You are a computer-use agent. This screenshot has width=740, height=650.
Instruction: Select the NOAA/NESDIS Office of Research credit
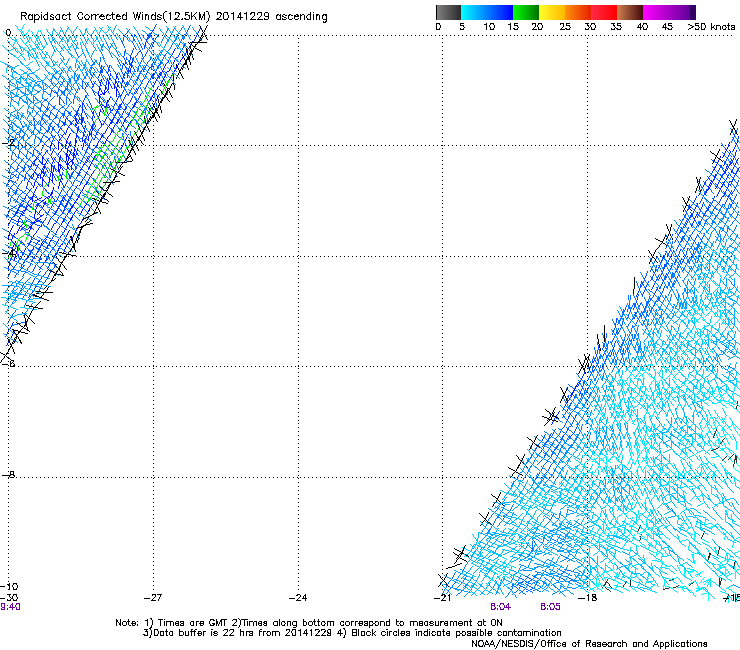coord(589,644)
